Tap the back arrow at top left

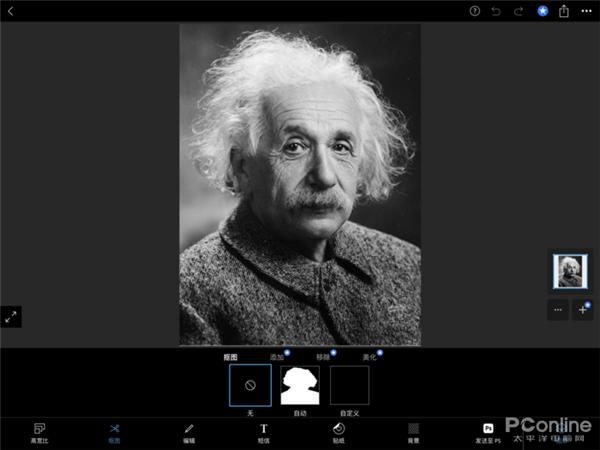11,11
